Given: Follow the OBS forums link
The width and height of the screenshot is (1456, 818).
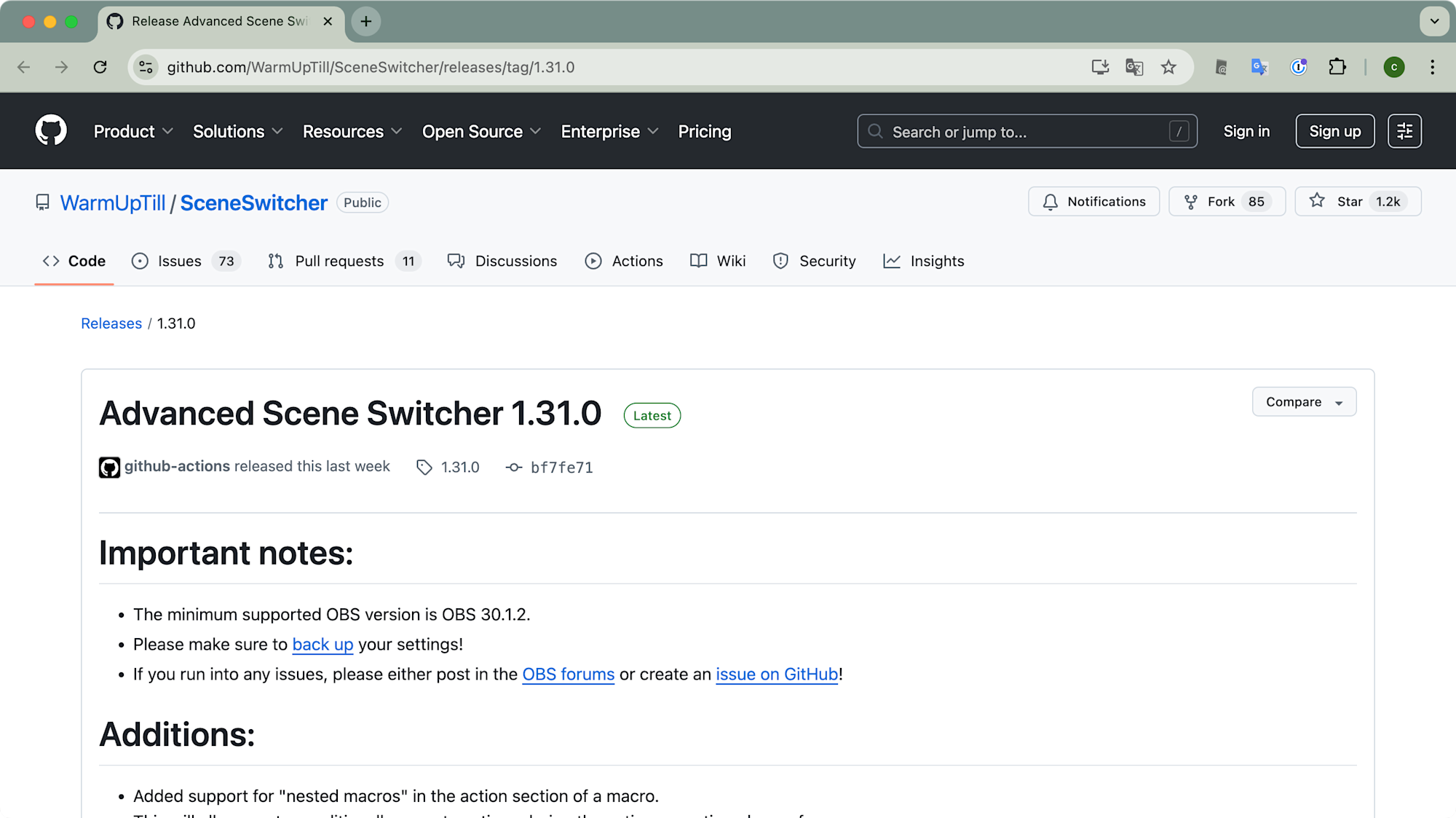Looking at the screenshot, I should (x=569, y=675).
